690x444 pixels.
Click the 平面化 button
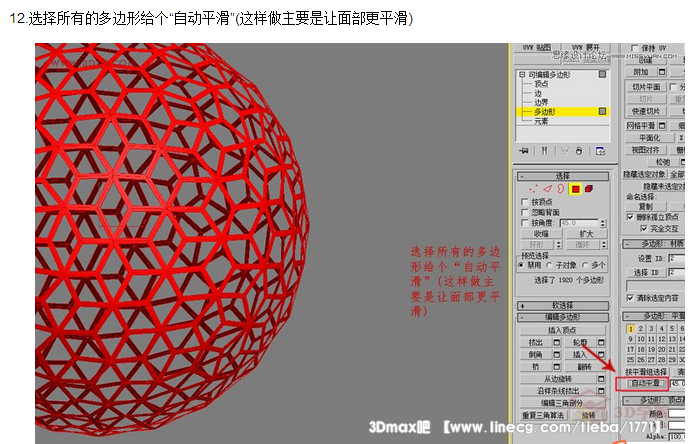(x=650, y=138)
